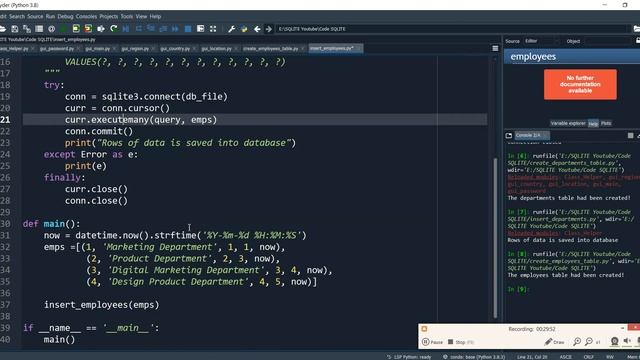This screenshot has height=360, width=640.
Task: Click the editor vertical scrollbar
Action: pyautogui.click(x=495, y=237)
